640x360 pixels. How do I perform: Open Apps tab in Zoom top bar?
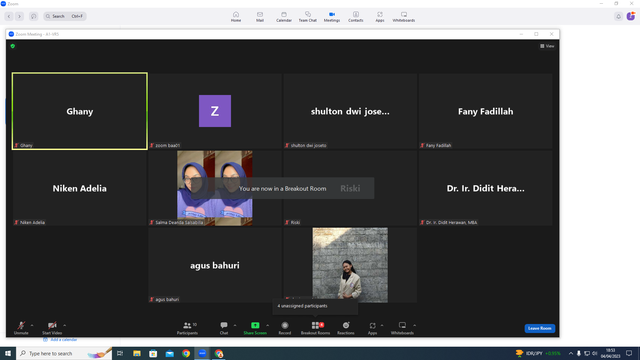(380, 17)
